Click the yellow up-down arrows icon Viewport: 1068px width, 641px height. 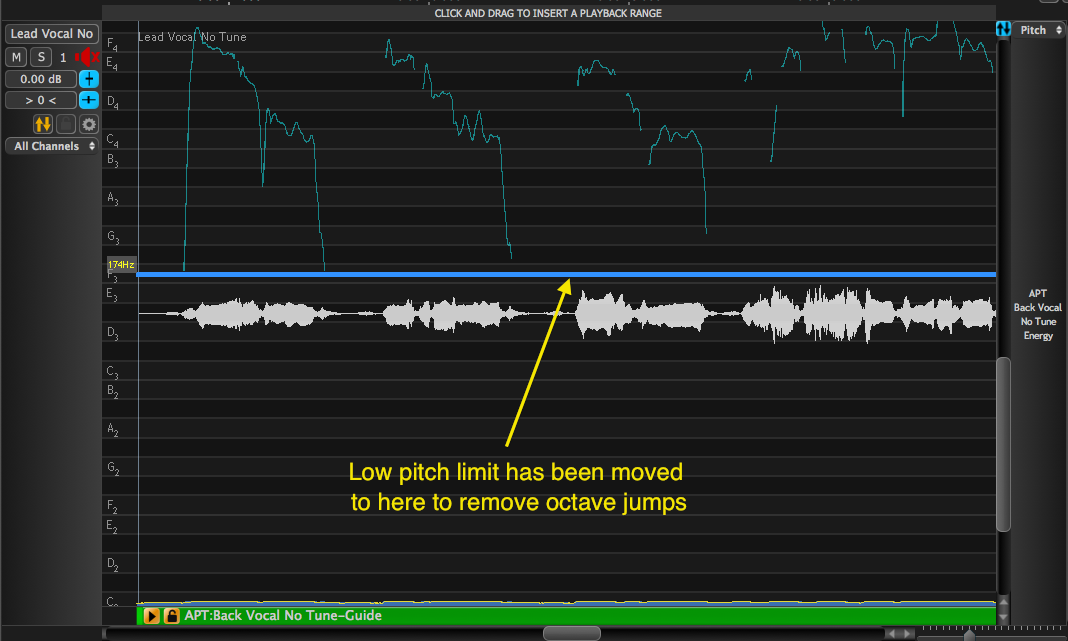point(43,124)
